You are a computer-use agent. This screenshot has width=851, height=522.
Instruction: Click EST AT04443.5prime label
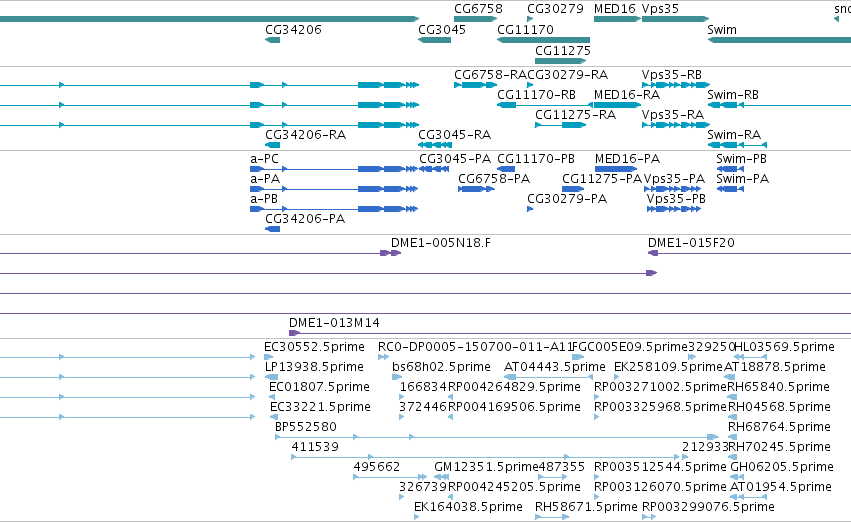(x=555, y=368)
